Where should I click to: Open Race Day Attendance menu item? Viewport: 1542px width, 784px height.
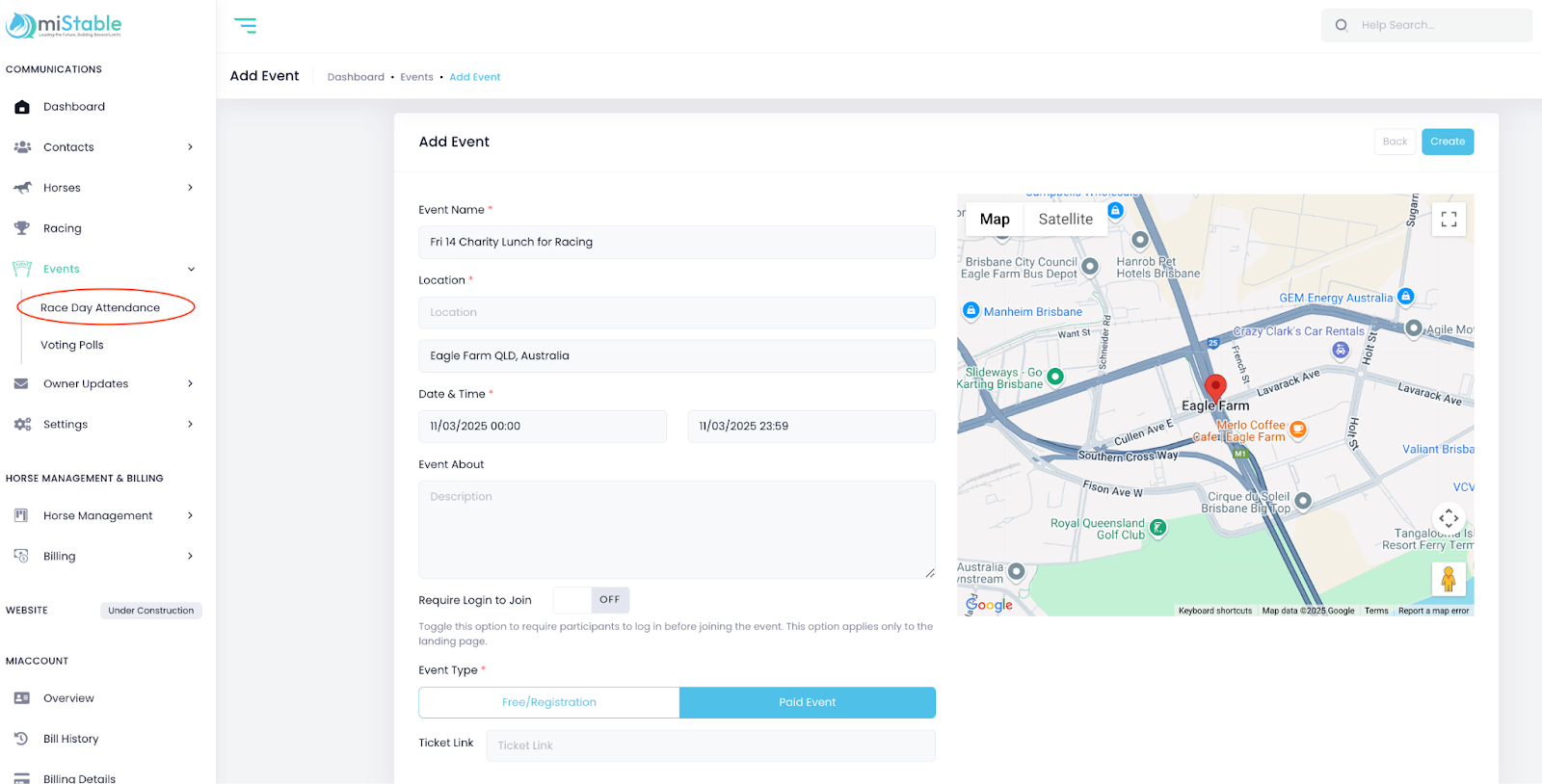coord(100,308)
